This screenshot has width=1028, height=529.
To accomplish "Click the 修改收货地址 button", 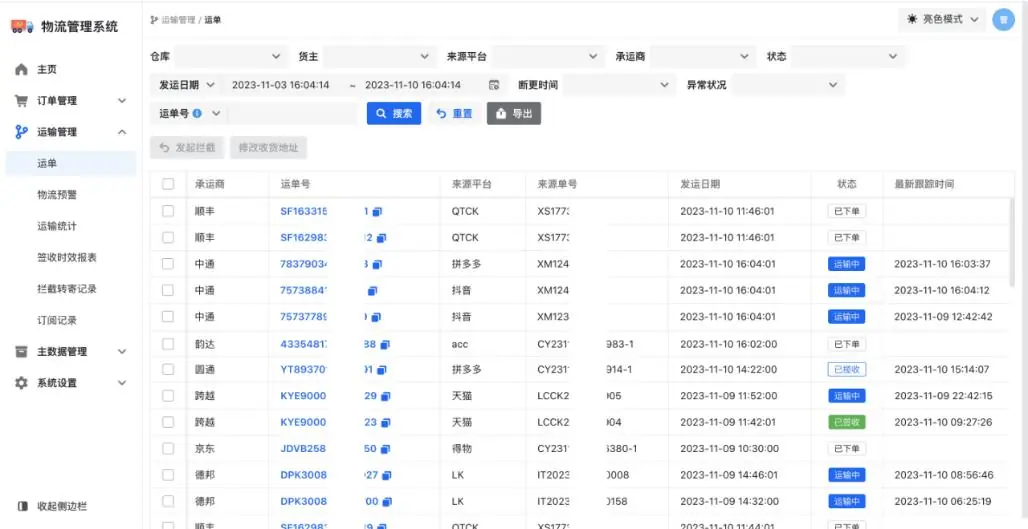I will 268,148.
